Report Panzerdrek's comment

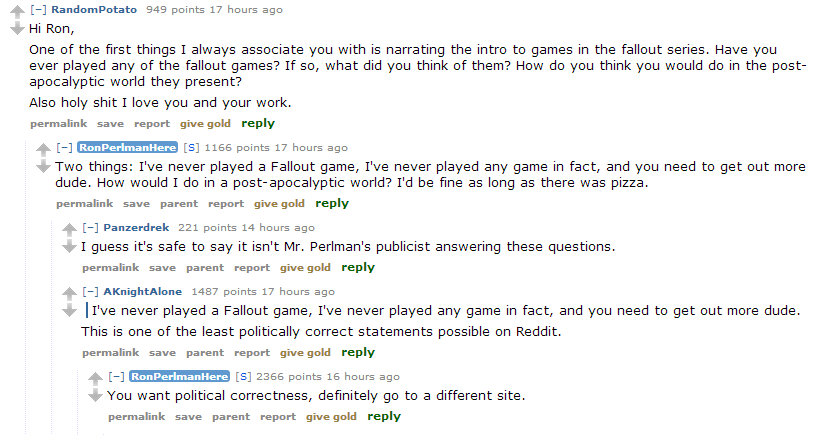pos(252,268)
